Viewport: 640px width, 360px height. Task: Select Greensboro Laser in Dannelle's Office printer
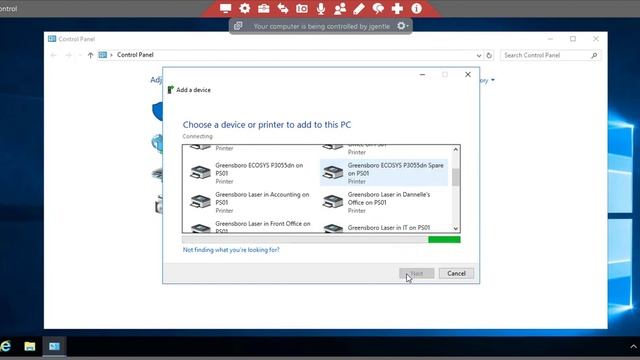pyautogui.click(x=384, y=202)
